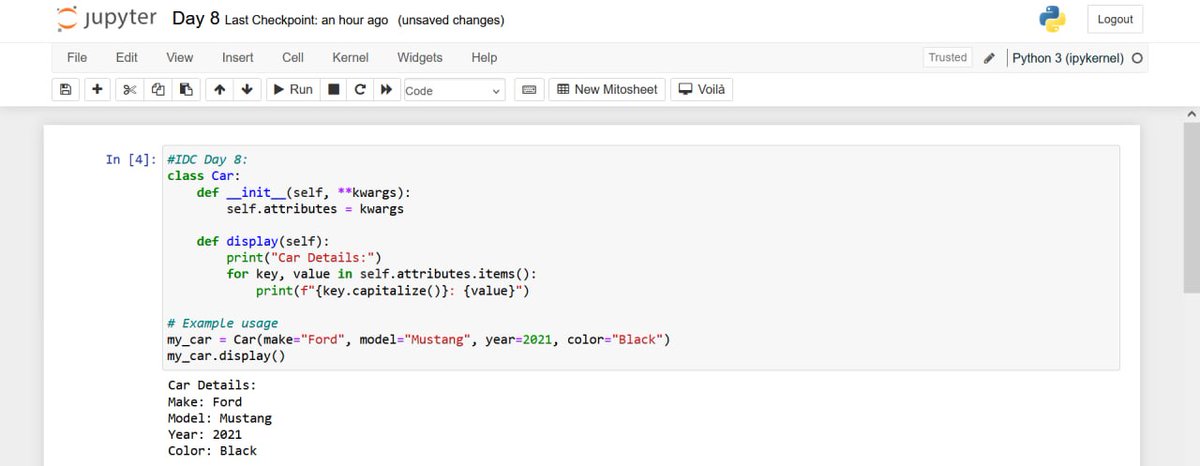Open the Edit menu
Screen dimensions: 1200x466
pos(127,57)
